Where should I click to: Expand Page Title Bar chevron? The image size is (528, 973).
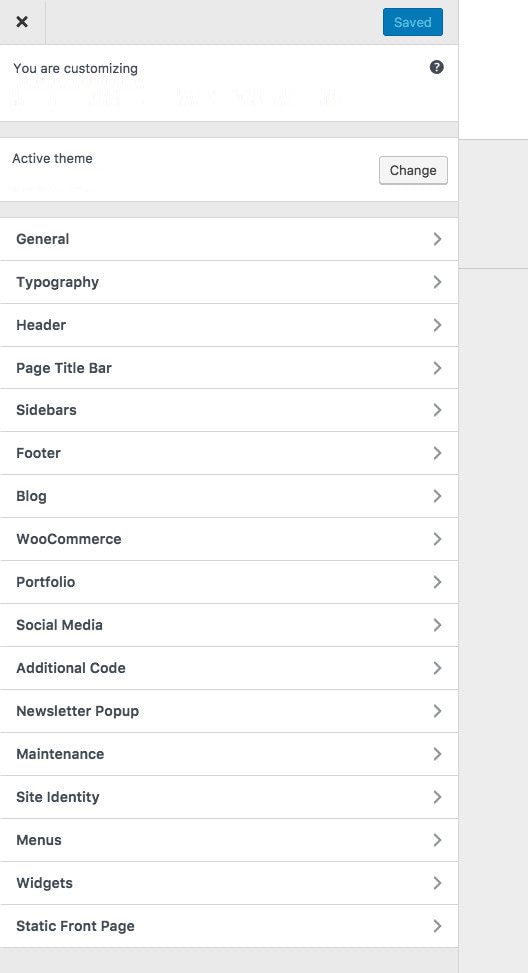(437, 368)
